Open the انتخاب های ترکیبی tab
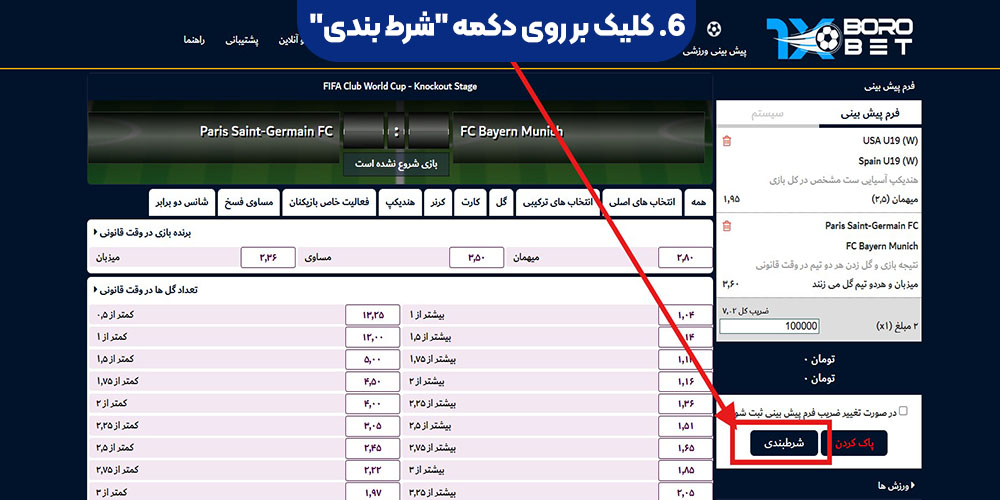The image size is (1000, 500). 558,202
